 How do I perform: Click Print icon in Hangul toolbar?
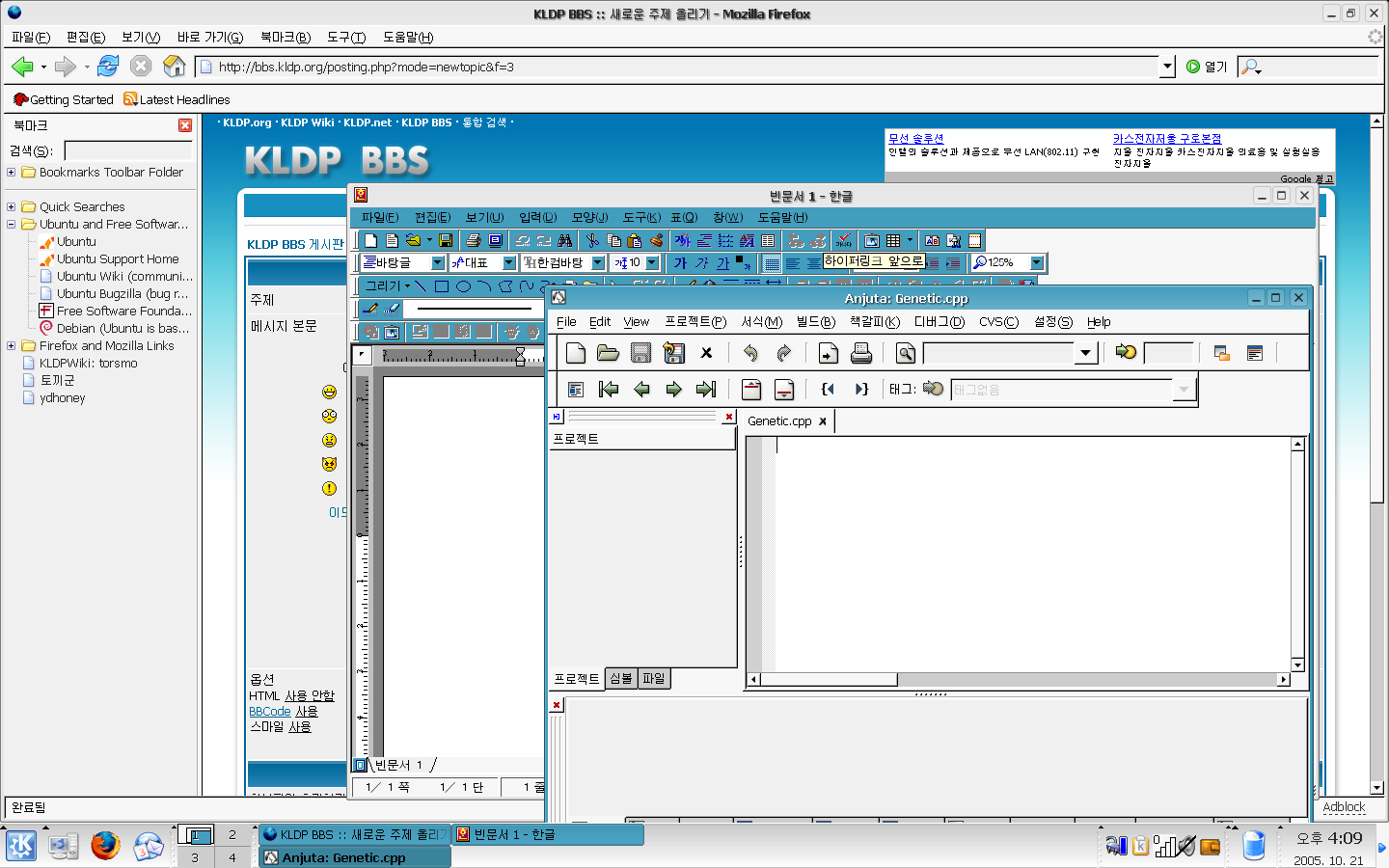click(474, 240)
